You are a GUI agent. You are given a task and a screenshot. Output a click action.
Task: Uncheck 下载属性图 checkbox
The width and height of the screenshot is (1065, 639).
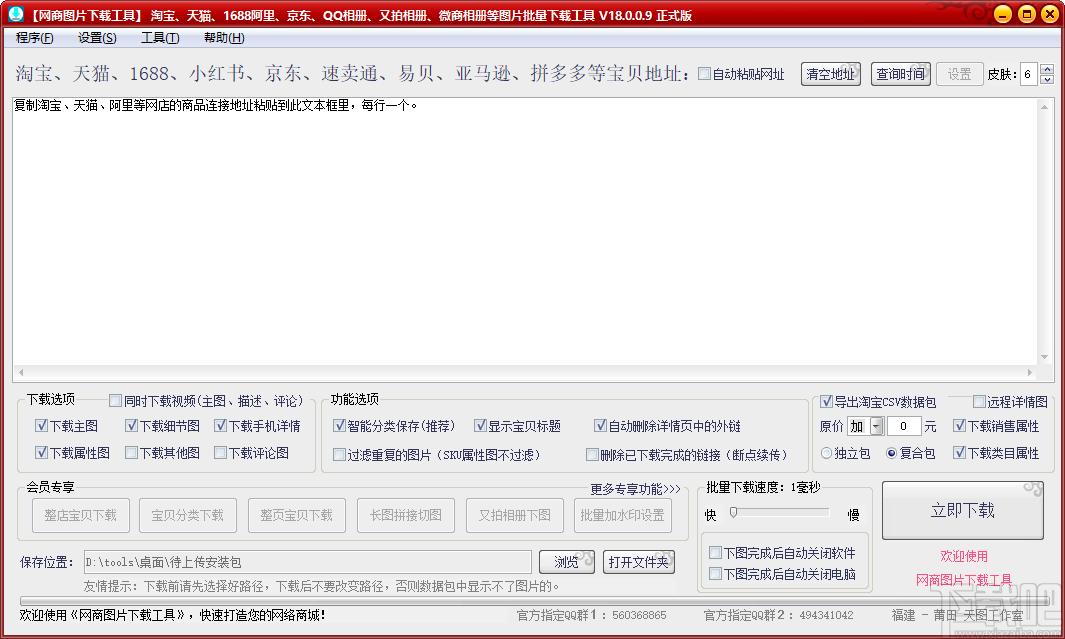pyautogui.click(x=41, y=452)
